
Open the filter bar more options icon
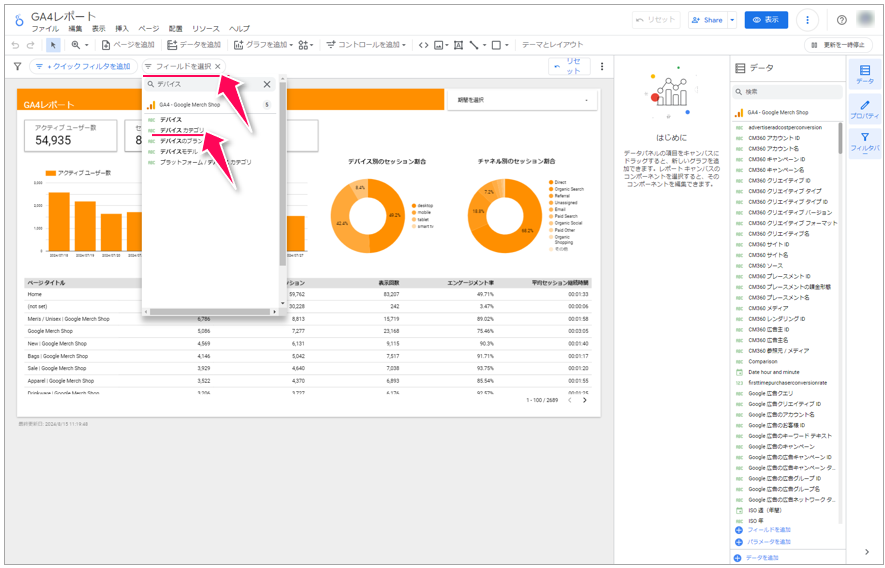coord(602,67)
